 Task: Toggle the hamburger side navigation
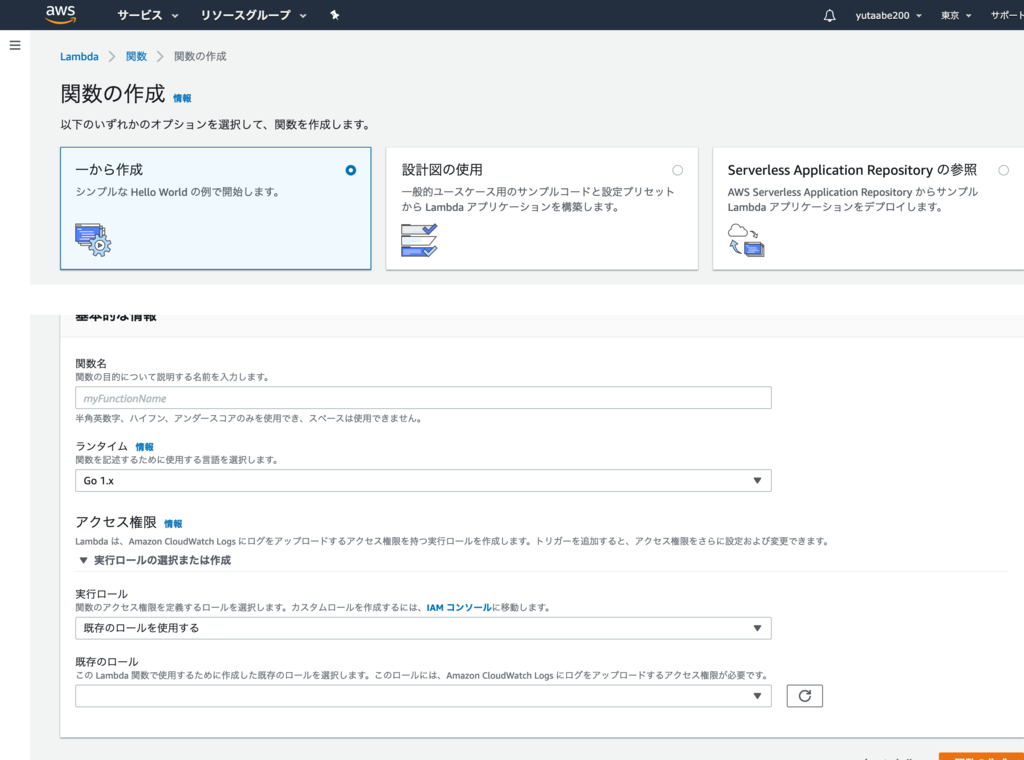(15, 45)
